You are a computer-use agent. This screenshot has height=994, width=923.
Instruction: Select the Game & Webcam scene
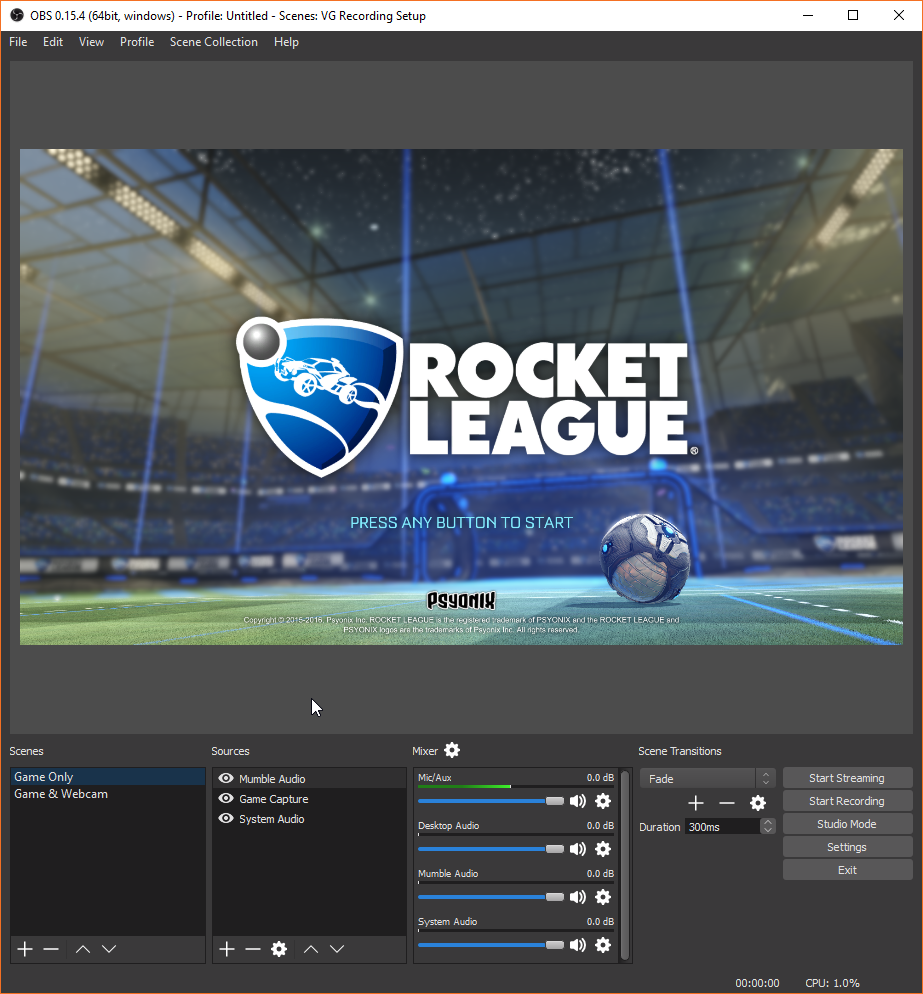pos(108,794)
